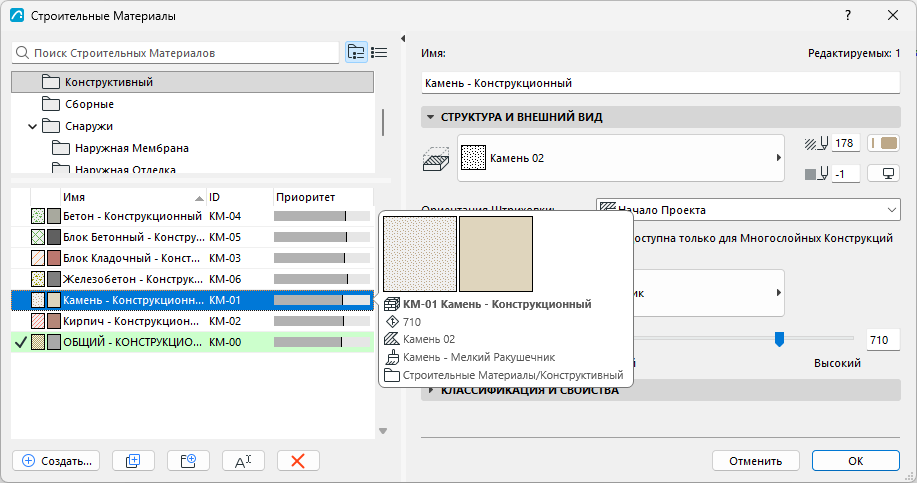The width and height of the screenshot is (917, 483).
Task: Click the Создать... button
Action: [56, 461]
